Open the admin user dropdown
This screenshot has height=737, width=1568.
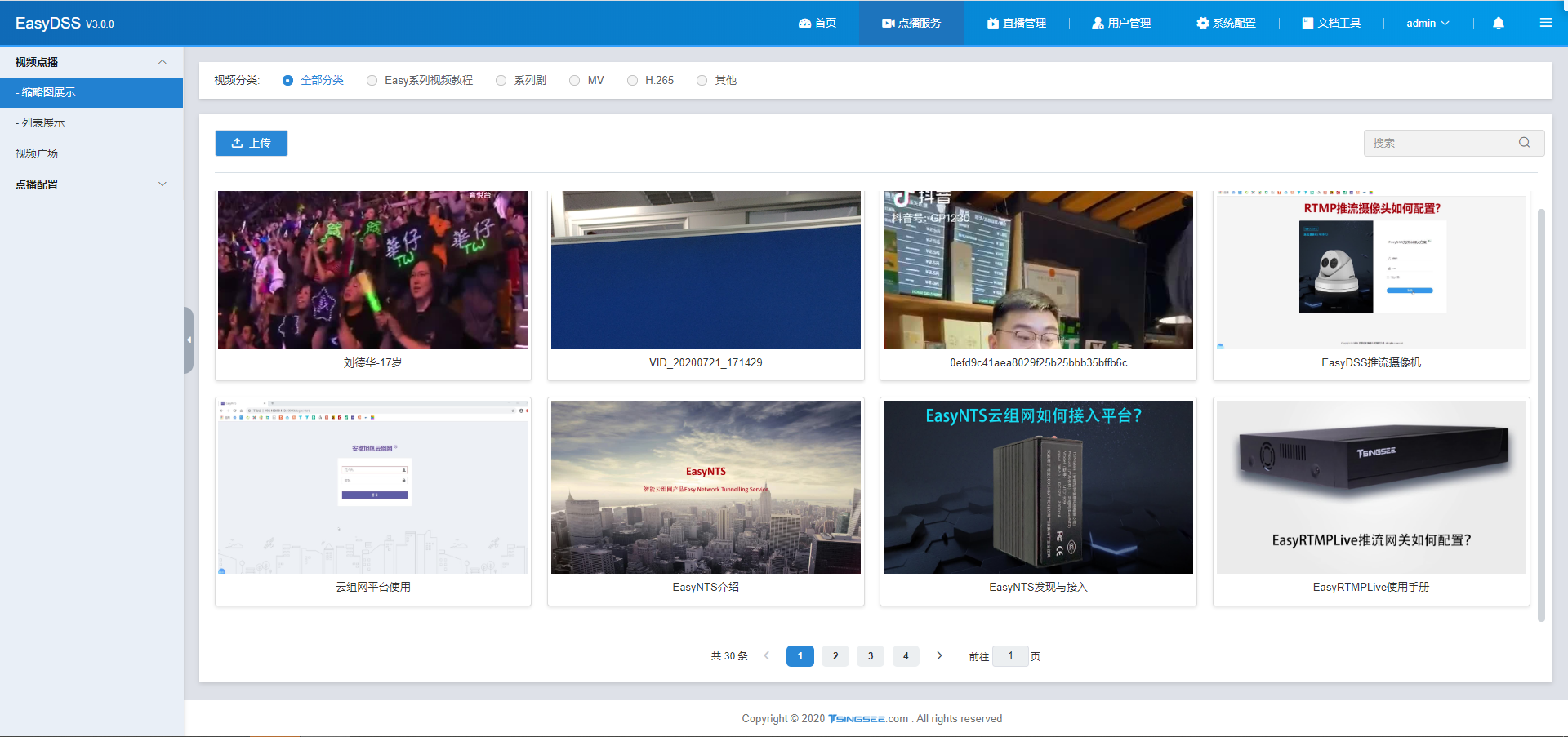point(1428,23)
